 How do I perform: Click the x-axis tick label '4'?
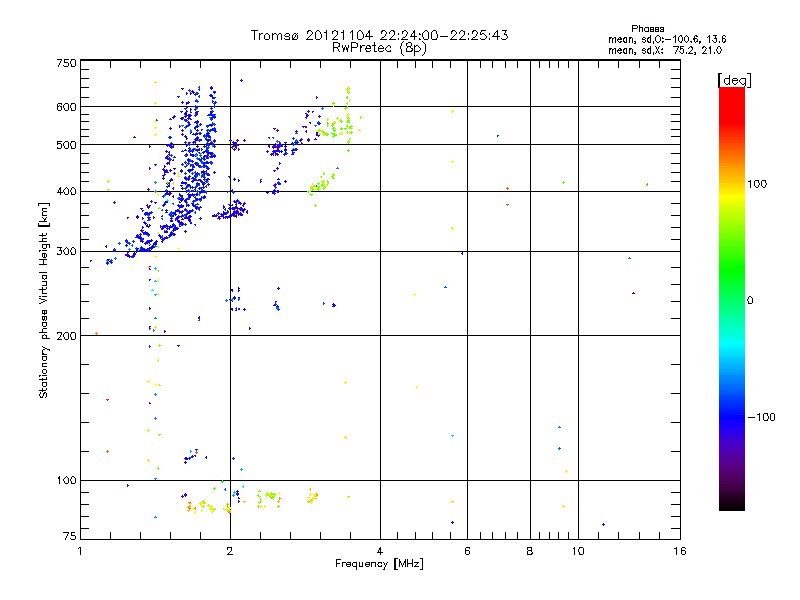coord(380,551)
